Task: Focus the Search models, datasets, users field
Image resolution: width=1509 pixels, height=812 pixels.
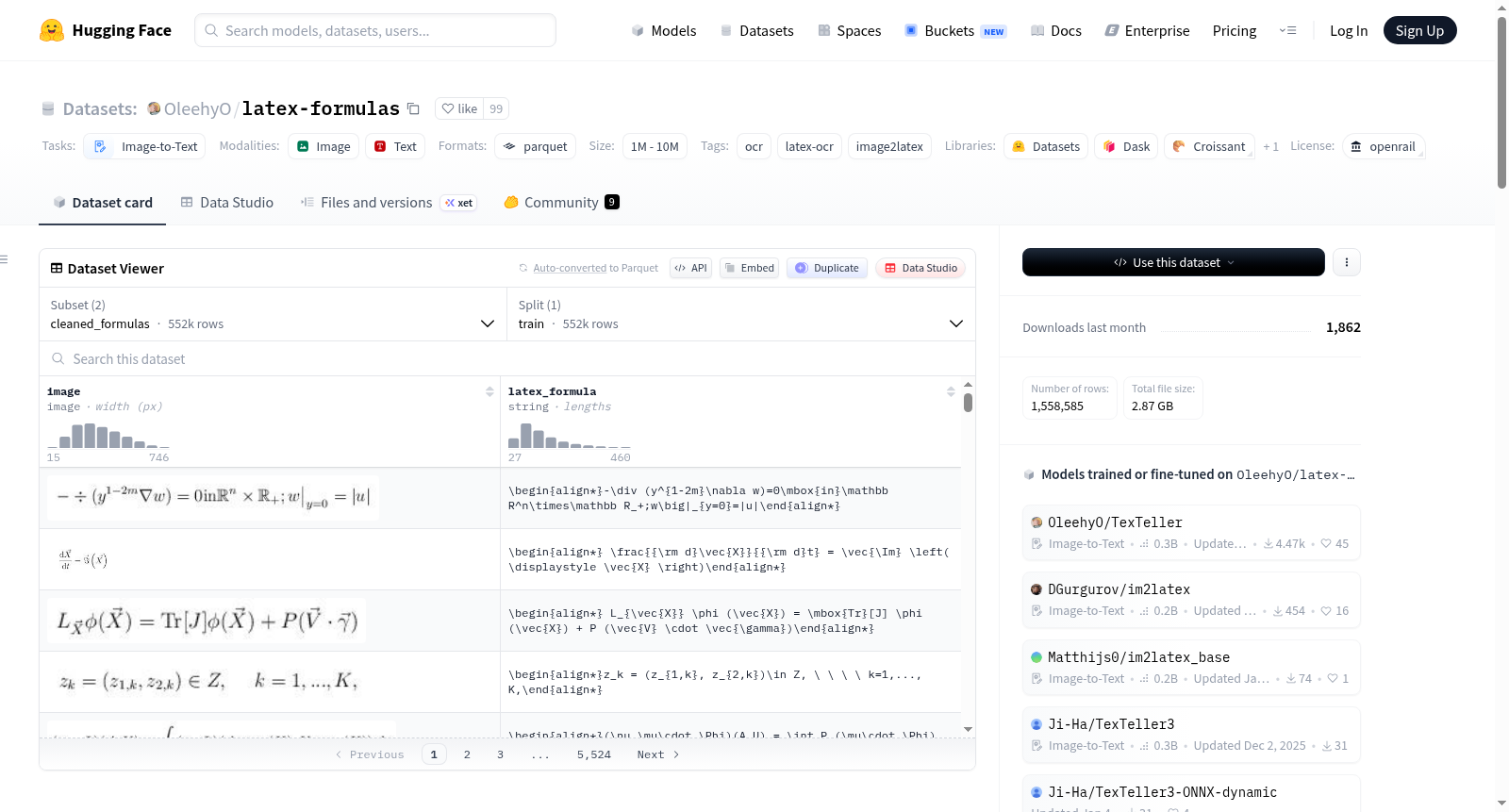Action: click(x=375, y=30)
